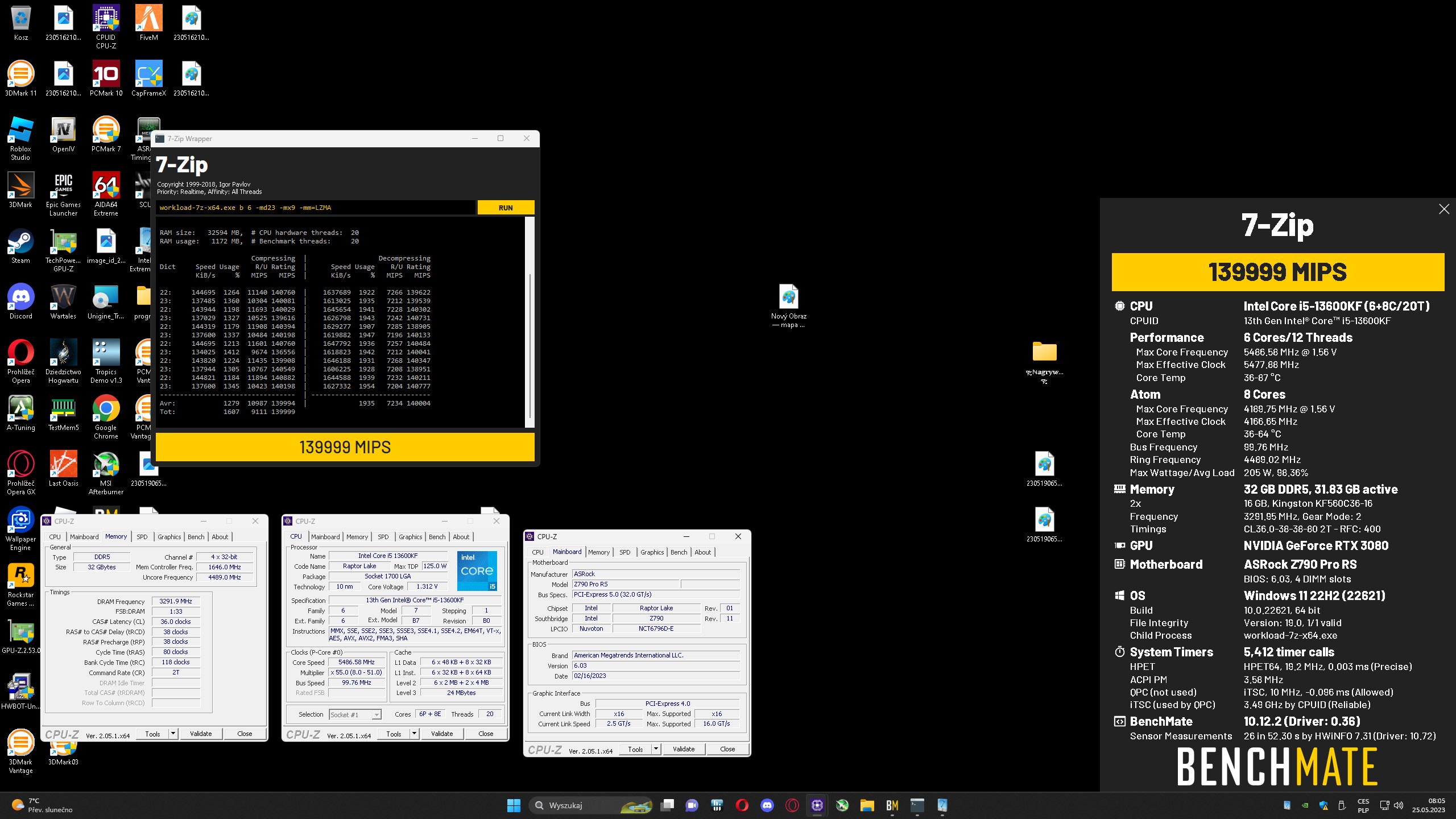Open Opera browser from taskbar
The height and width of the screenshot is (819, 1456).
[742, 805]
